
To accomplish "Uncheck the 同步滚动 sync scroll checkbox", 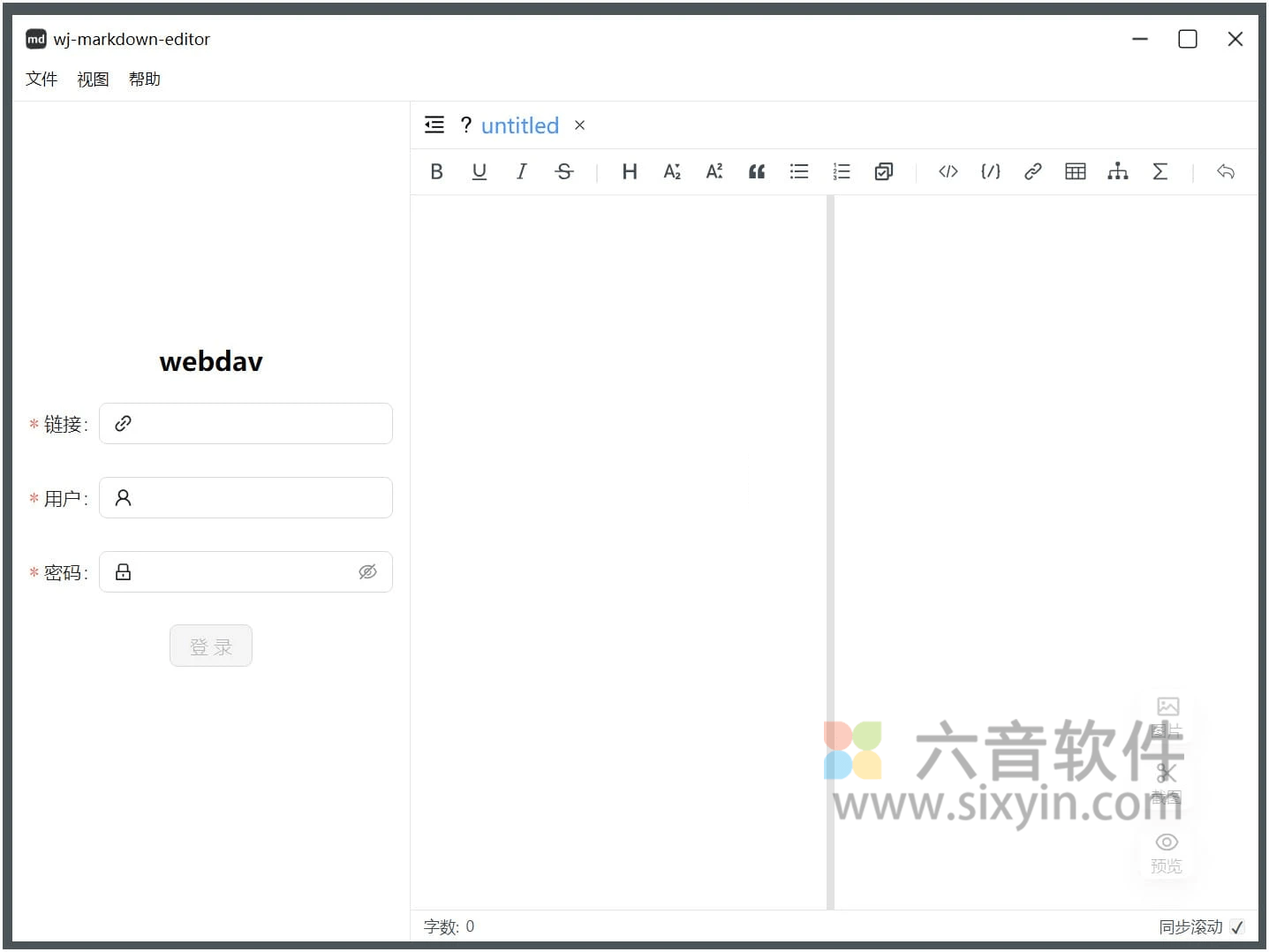I will point(1236,927).
